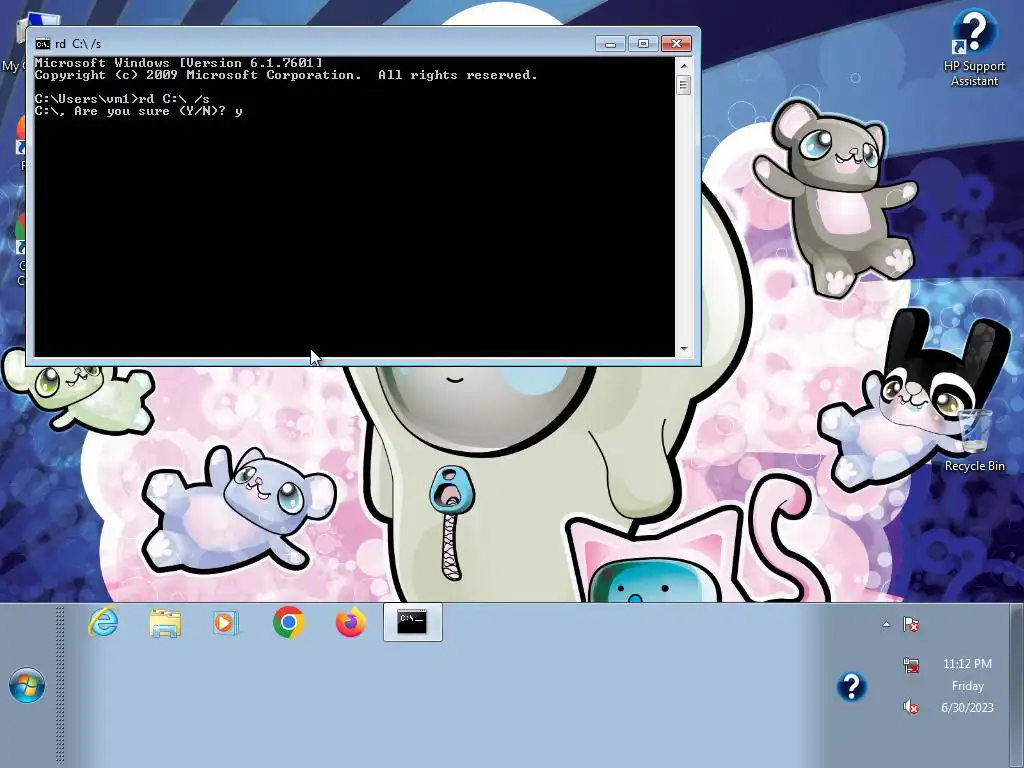This screenshot has height=768, width=1024.
Task: Click the HP Support Assistant tray question mark
Action: point(852,686)
